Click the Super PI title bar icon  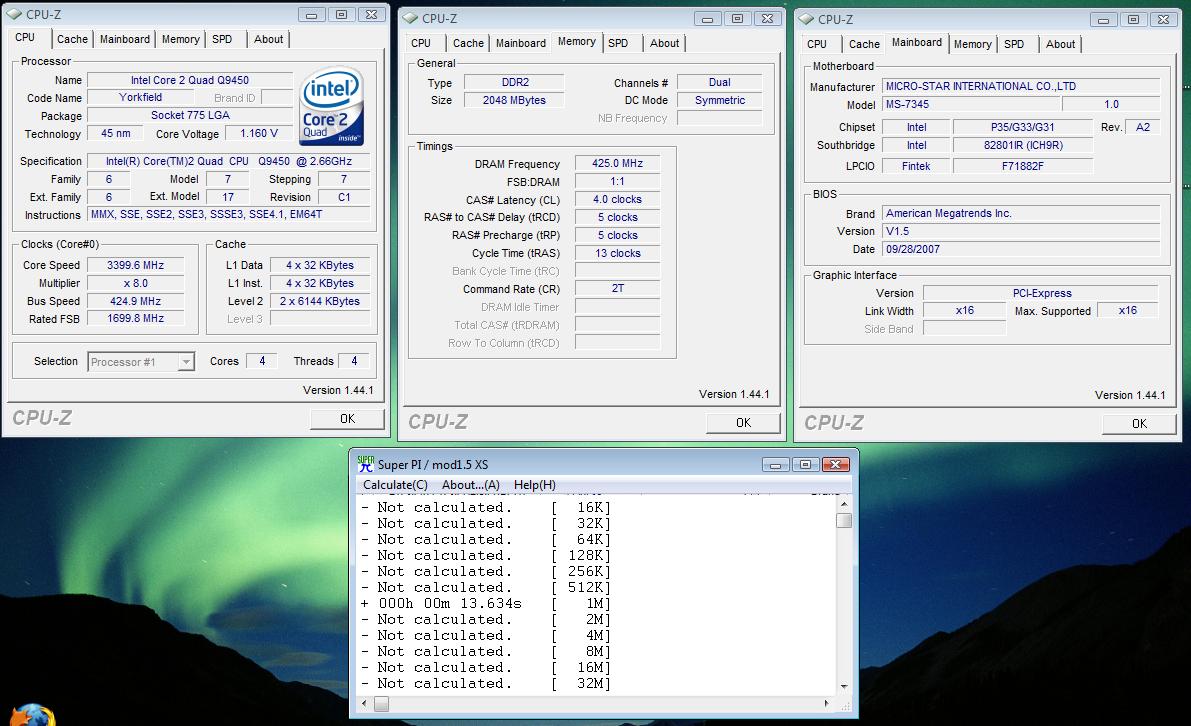coord(365,464)
